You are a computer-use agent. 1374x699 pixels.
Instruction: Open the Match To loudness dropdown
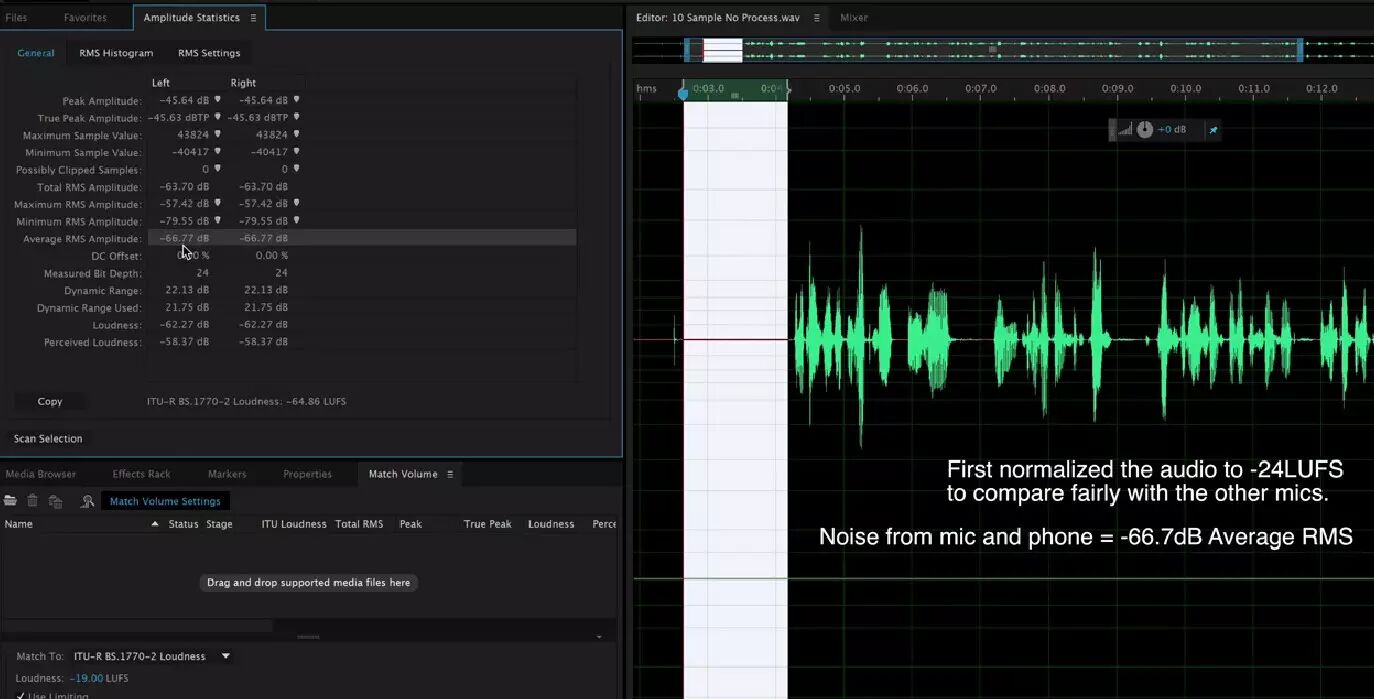point(225,656)
